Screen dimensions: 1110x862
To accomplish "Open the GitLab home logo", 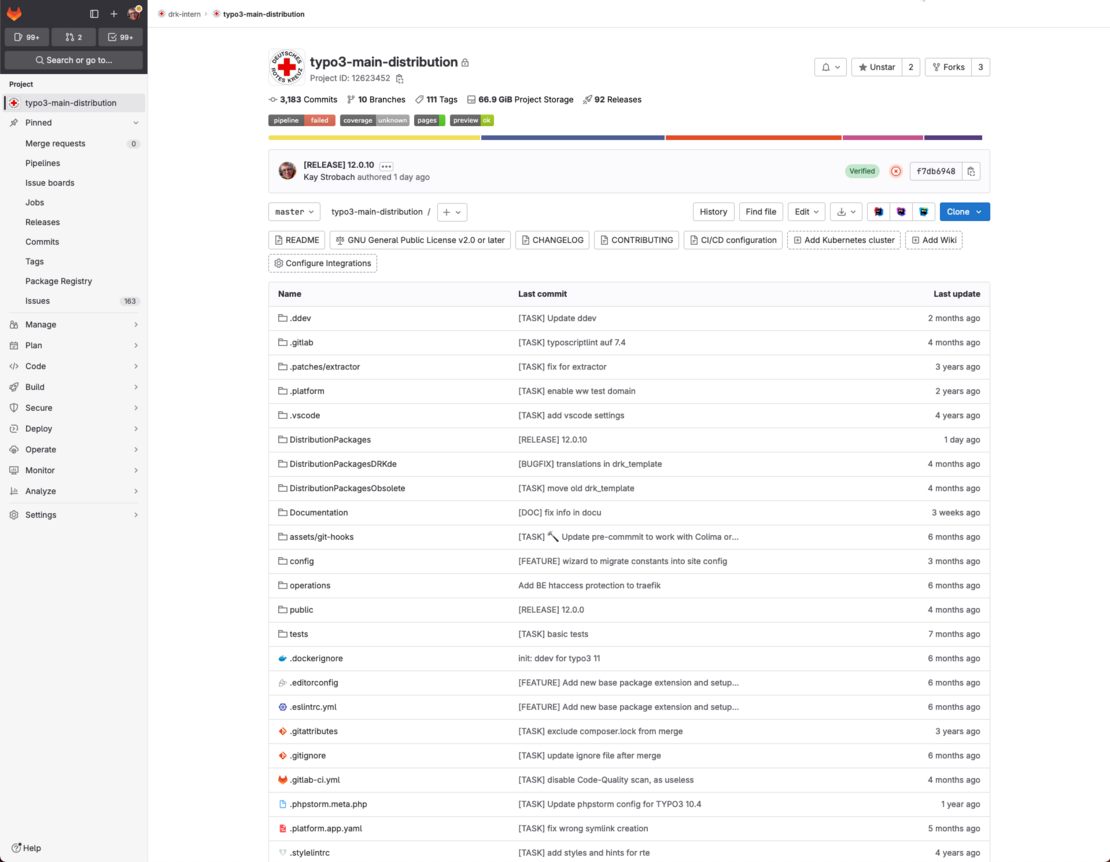I will (x=14, y=13).
